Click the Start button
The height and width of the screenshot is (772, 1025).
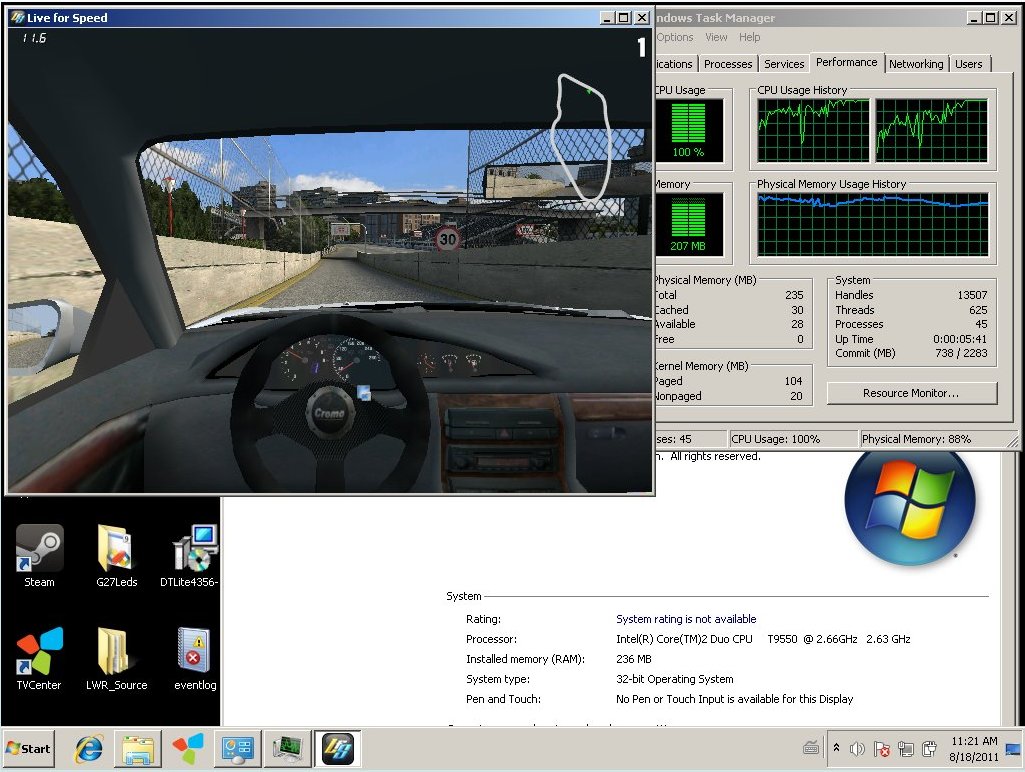tap(29, 748)
